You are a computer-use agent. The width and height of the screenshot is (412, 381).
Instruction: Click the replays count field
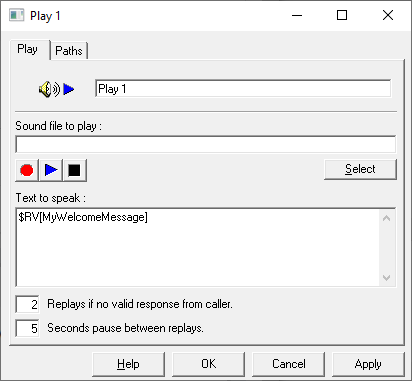coord(27,304)
